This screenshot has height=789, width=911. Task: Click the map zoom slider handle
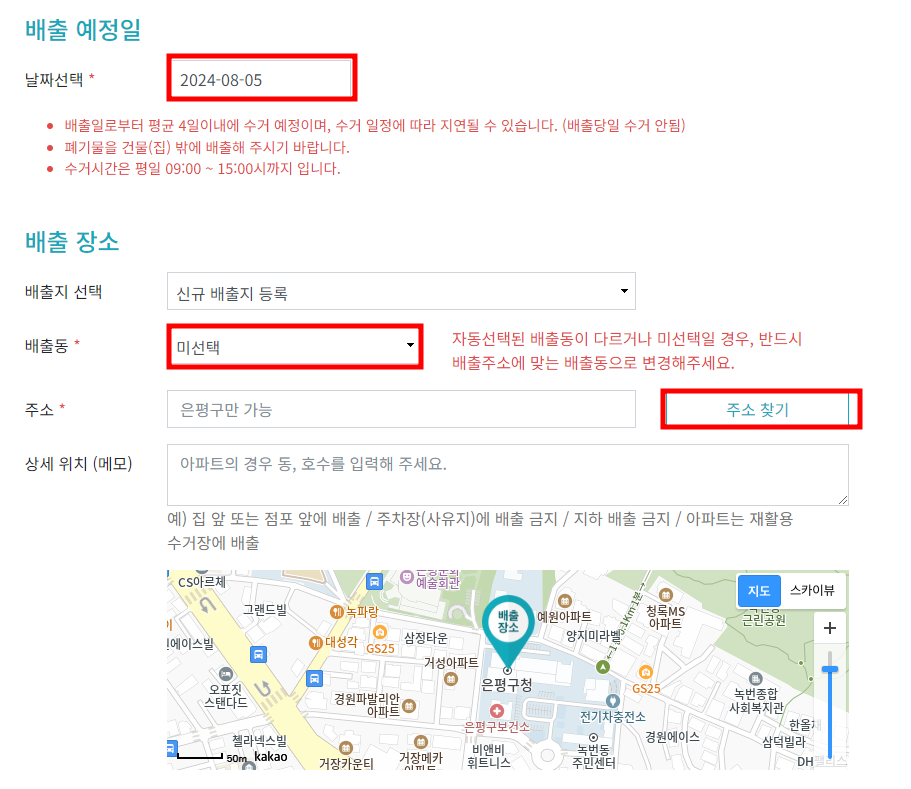829,668
